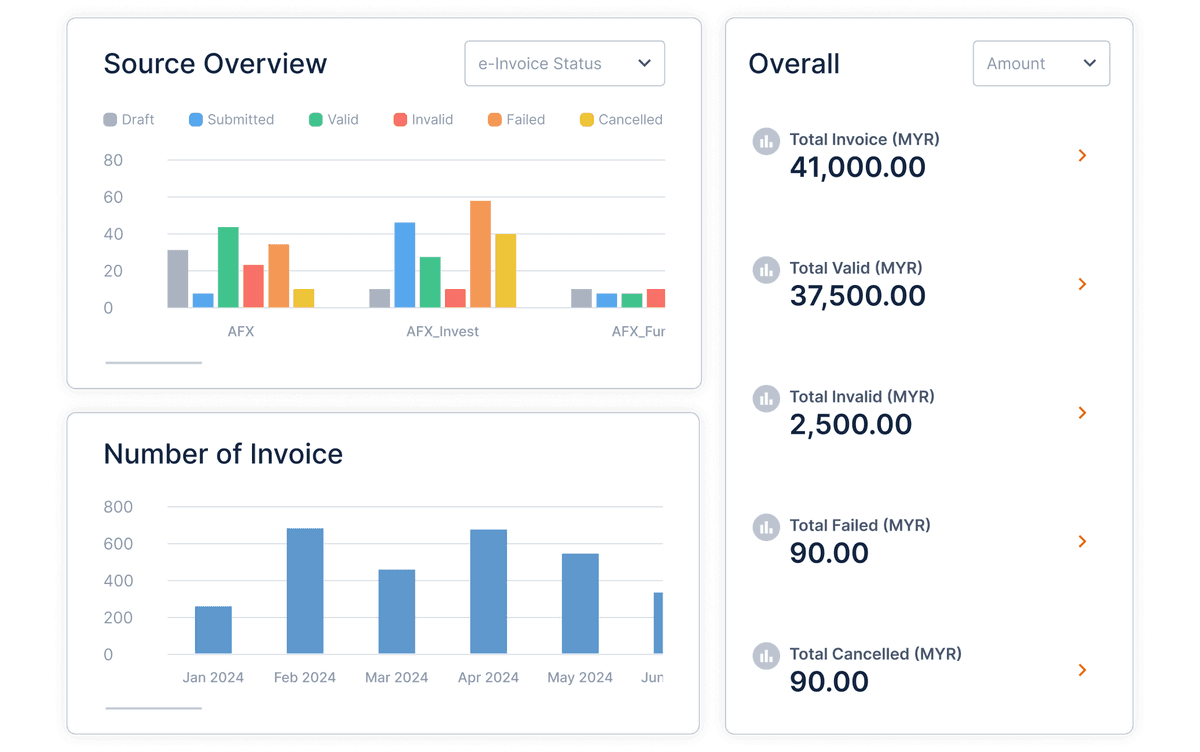
Task: Click the Feb 2024 invoice bar
Action: coord(305,590)
